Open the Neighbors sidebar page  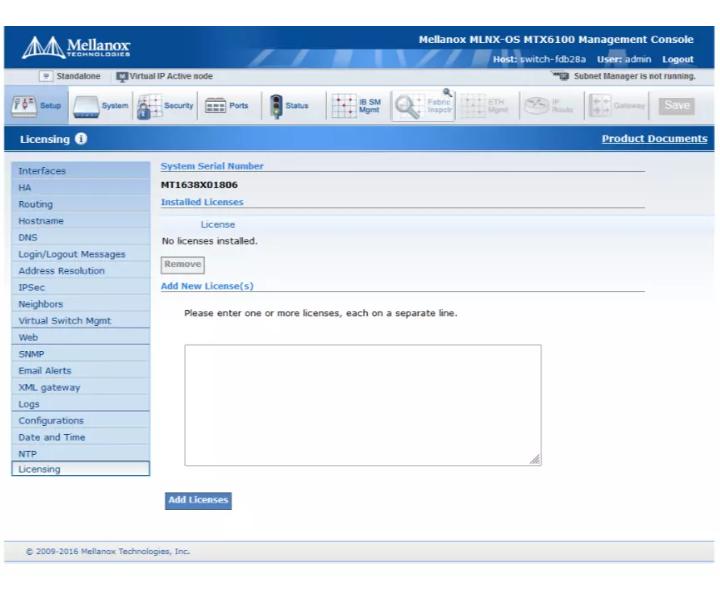point(80,304)
